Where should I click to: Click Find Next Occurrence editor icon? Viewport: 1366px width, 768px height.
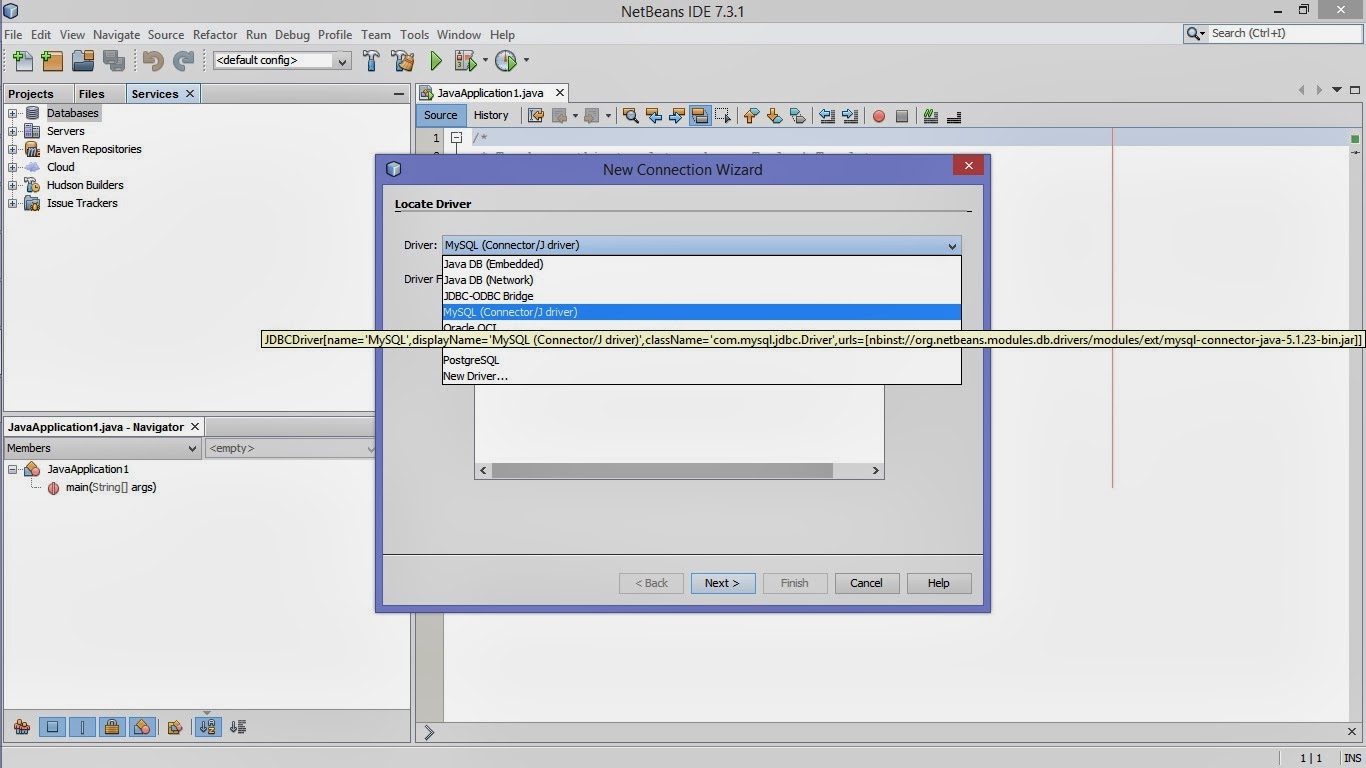[677, 116]
